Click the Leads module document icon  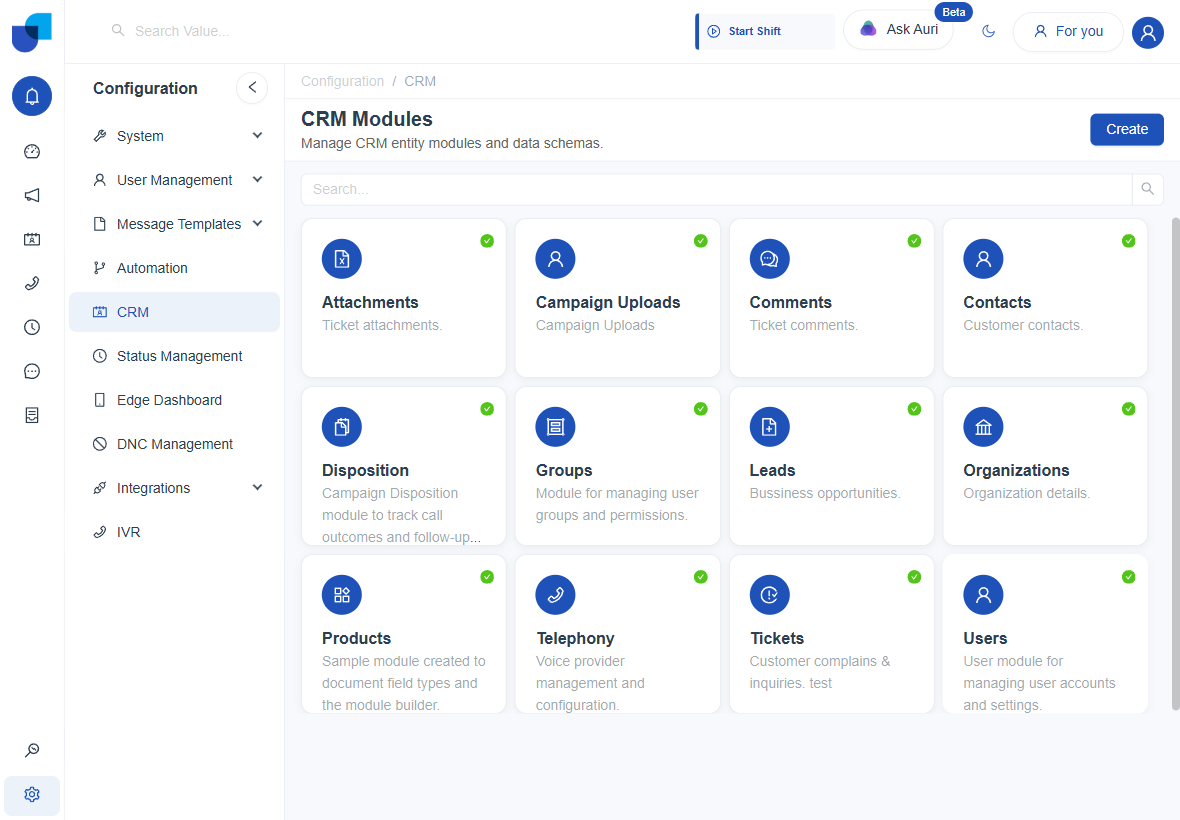click(x=769, y=427)
